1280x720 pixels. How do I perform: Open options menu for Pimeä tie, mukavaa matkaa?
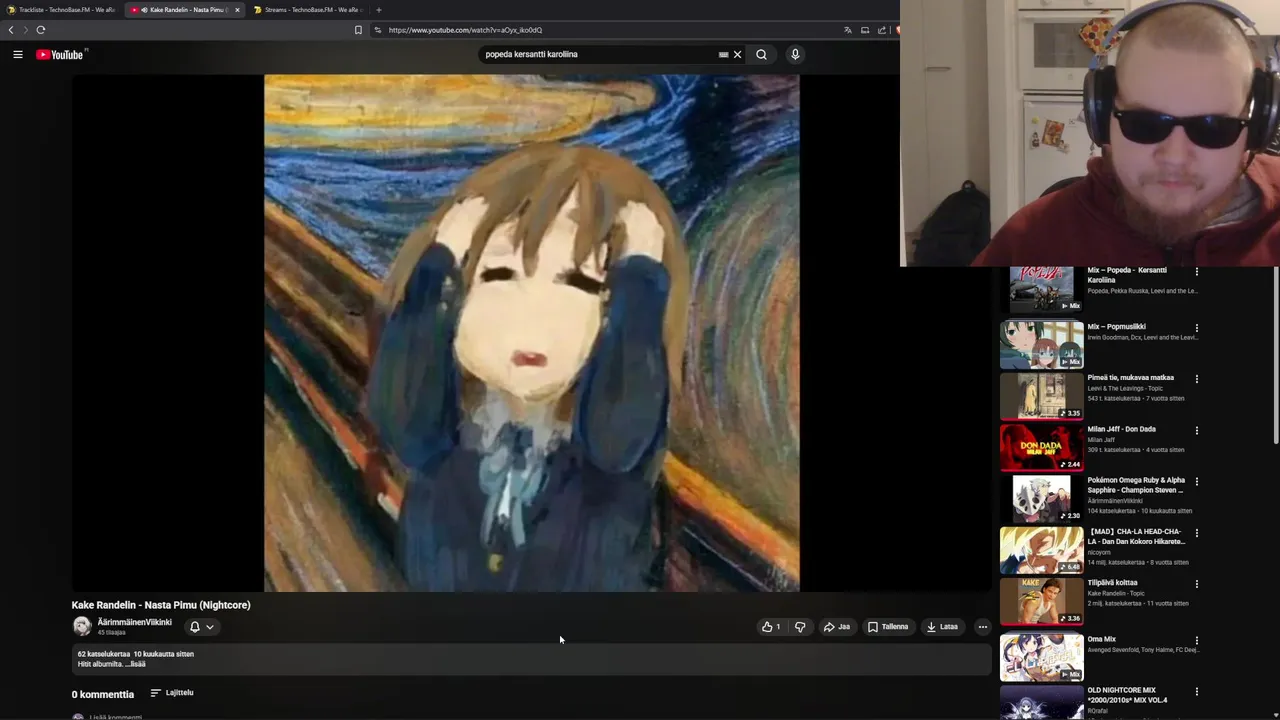1196,379
